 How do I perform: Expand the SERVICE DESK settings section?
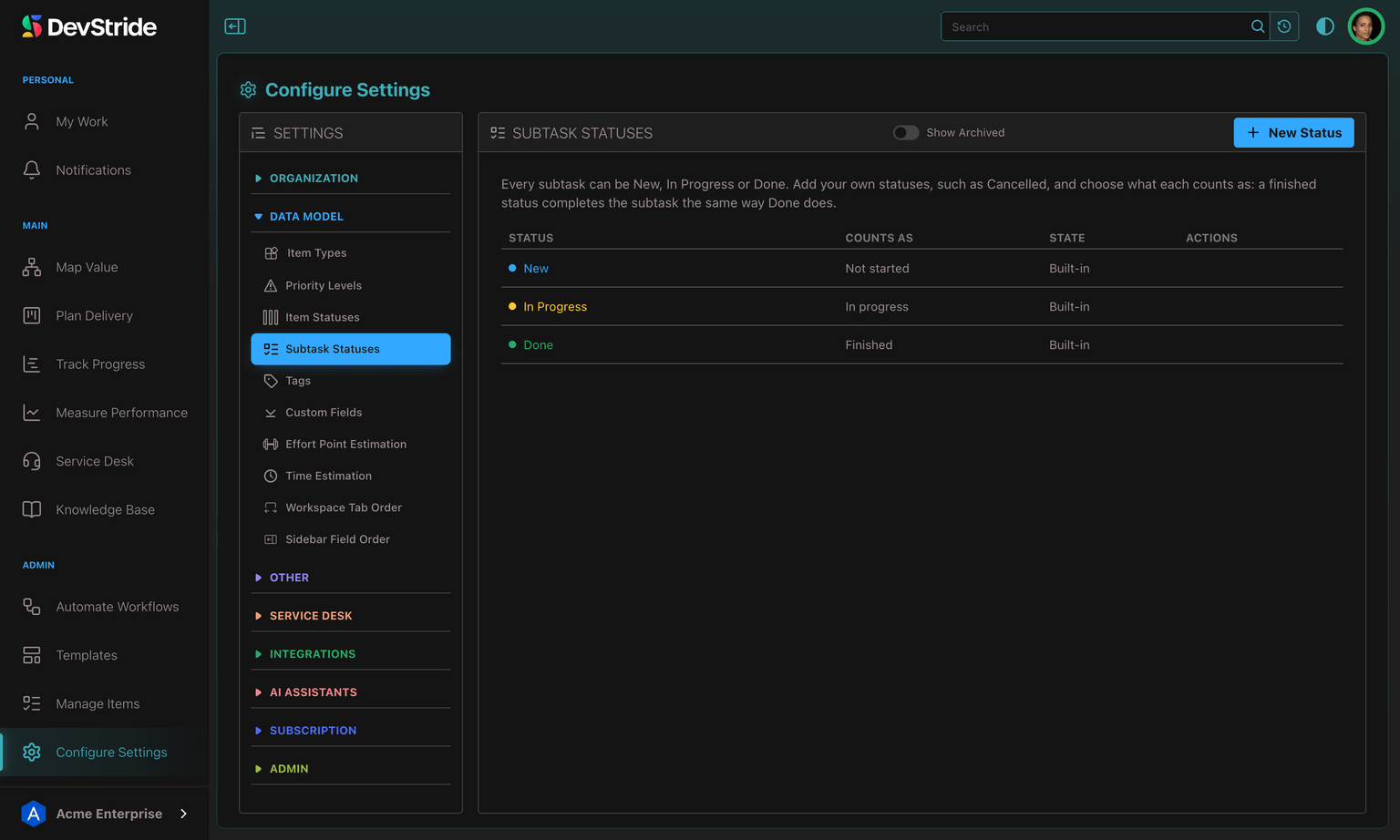click(x=351, y=616)
